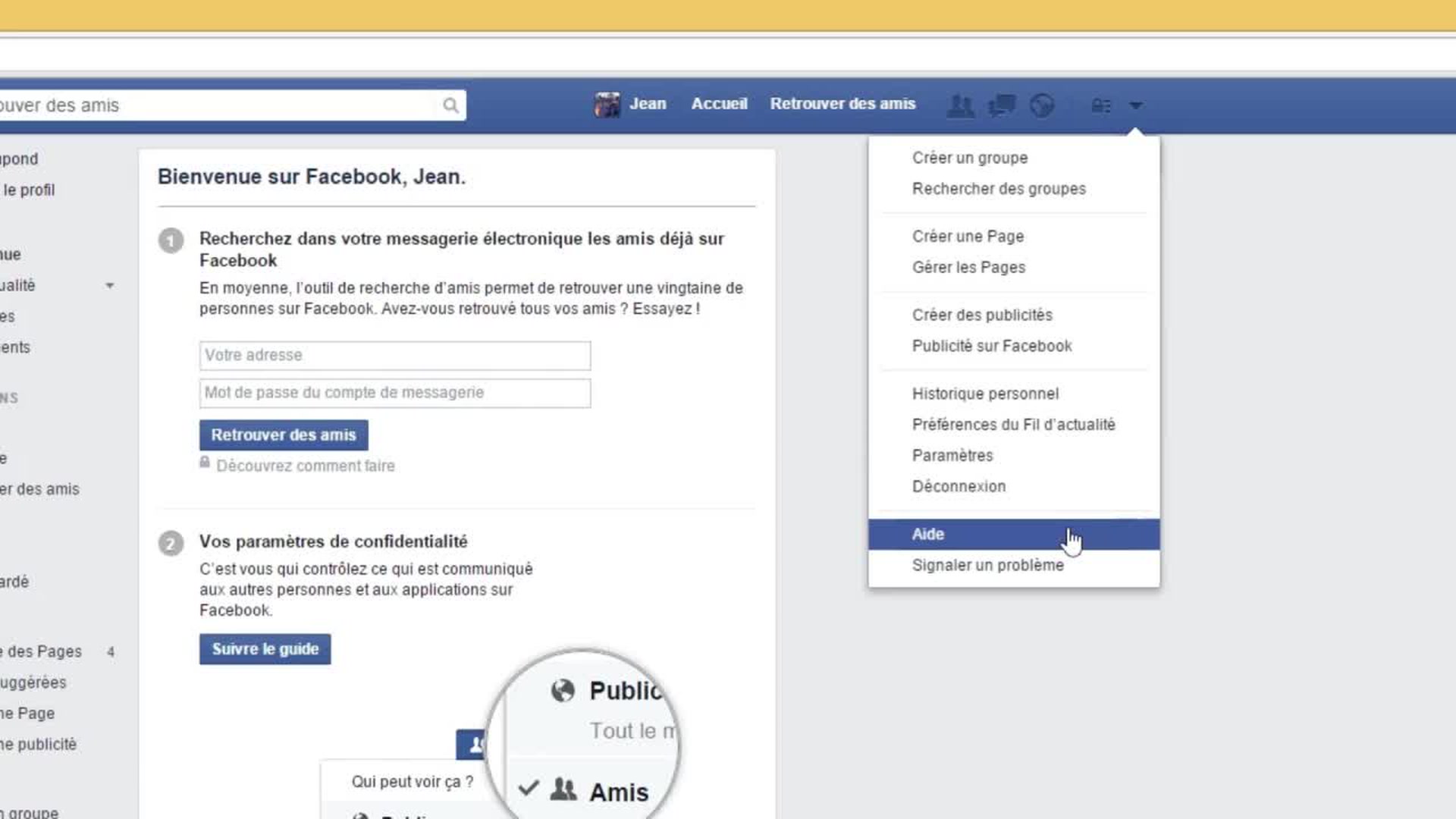Choose Paramètres in the account menu
1456x819 pixels.
pyautogui.click(x=952, y=456)
